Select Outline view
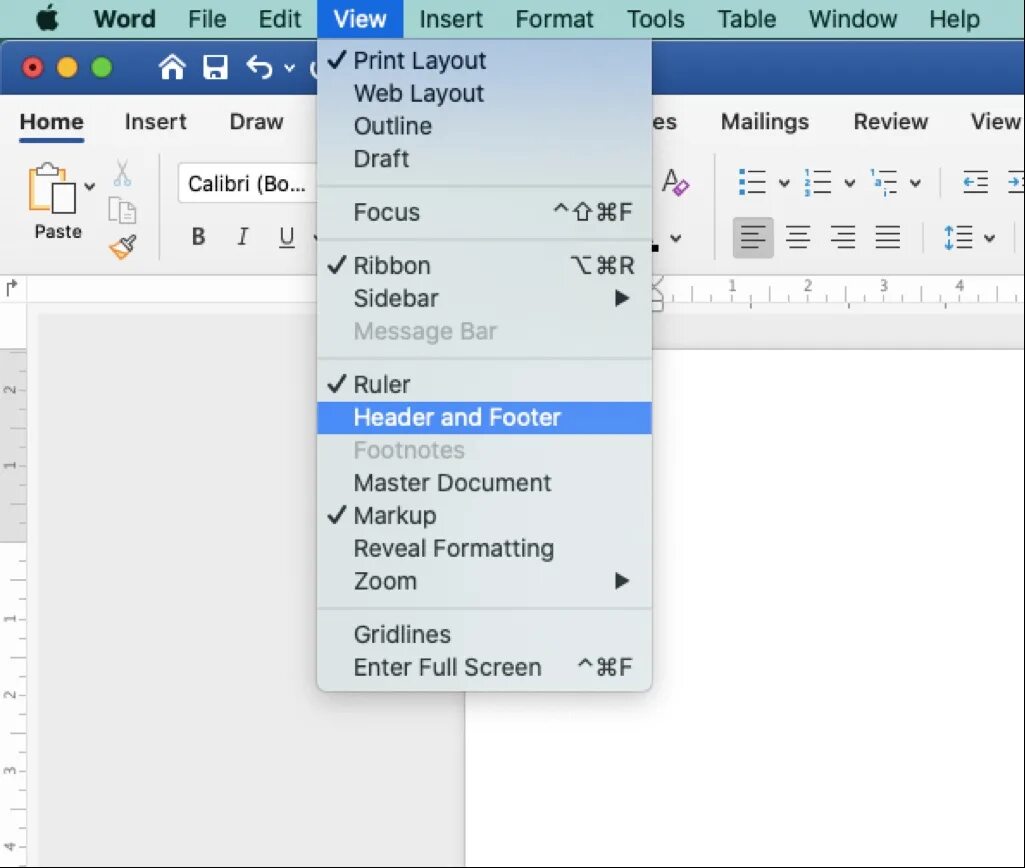The width and height of the screenshot is (1025, 868). click(x=484, y=125)
